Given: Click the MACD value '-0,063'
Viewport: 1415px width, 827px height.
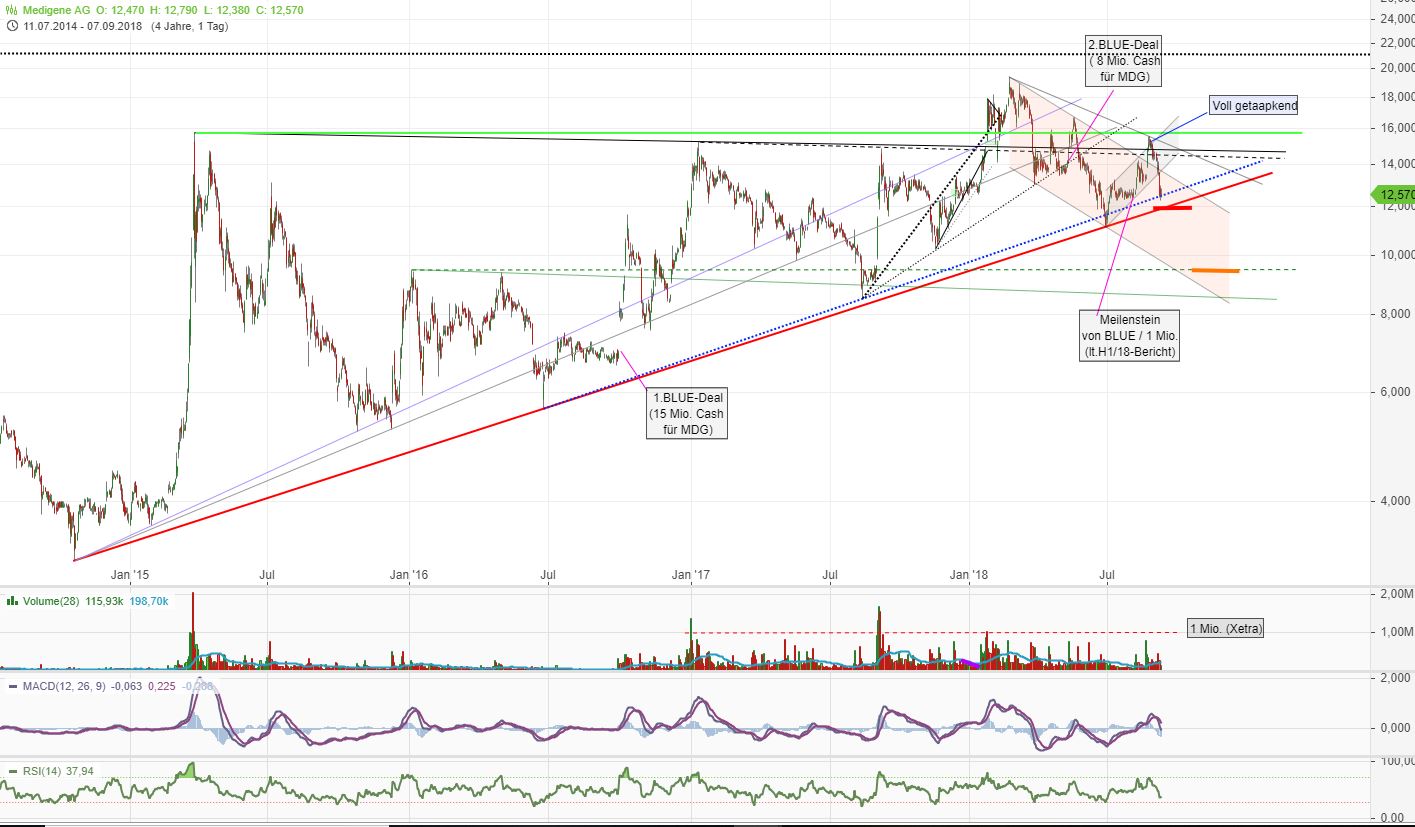Looking at the screenshot, I should (126, 685).
